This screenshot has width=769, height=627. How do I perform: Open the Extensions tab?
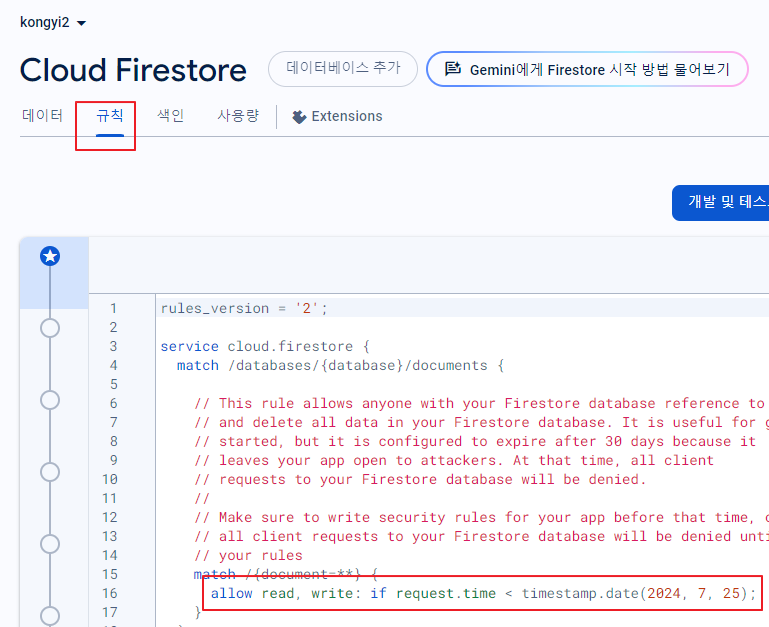coord(337,116)
